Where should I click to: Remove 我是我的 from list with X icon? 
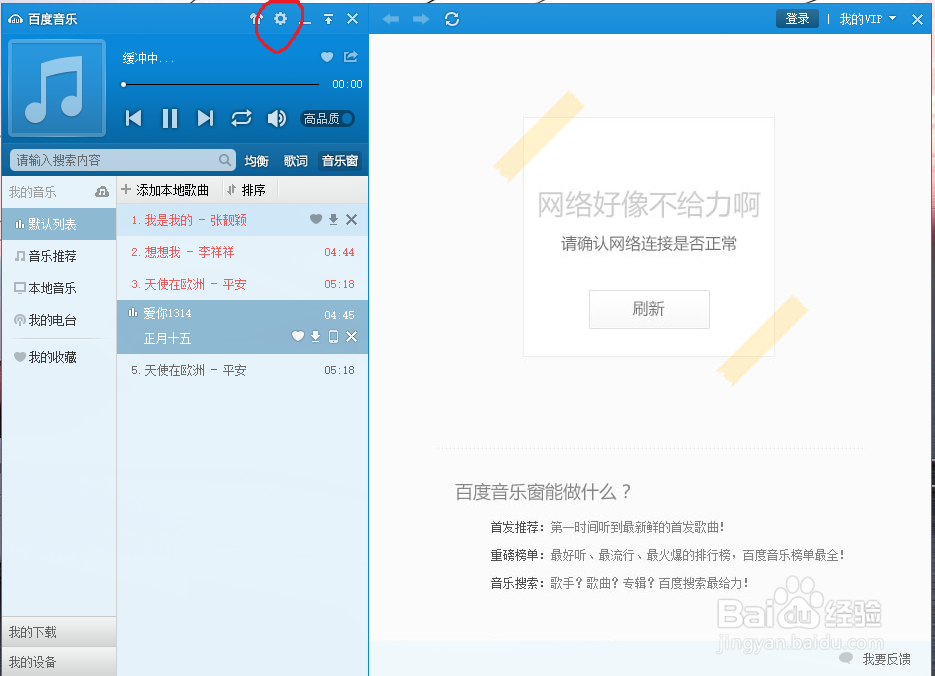point(352,219)
